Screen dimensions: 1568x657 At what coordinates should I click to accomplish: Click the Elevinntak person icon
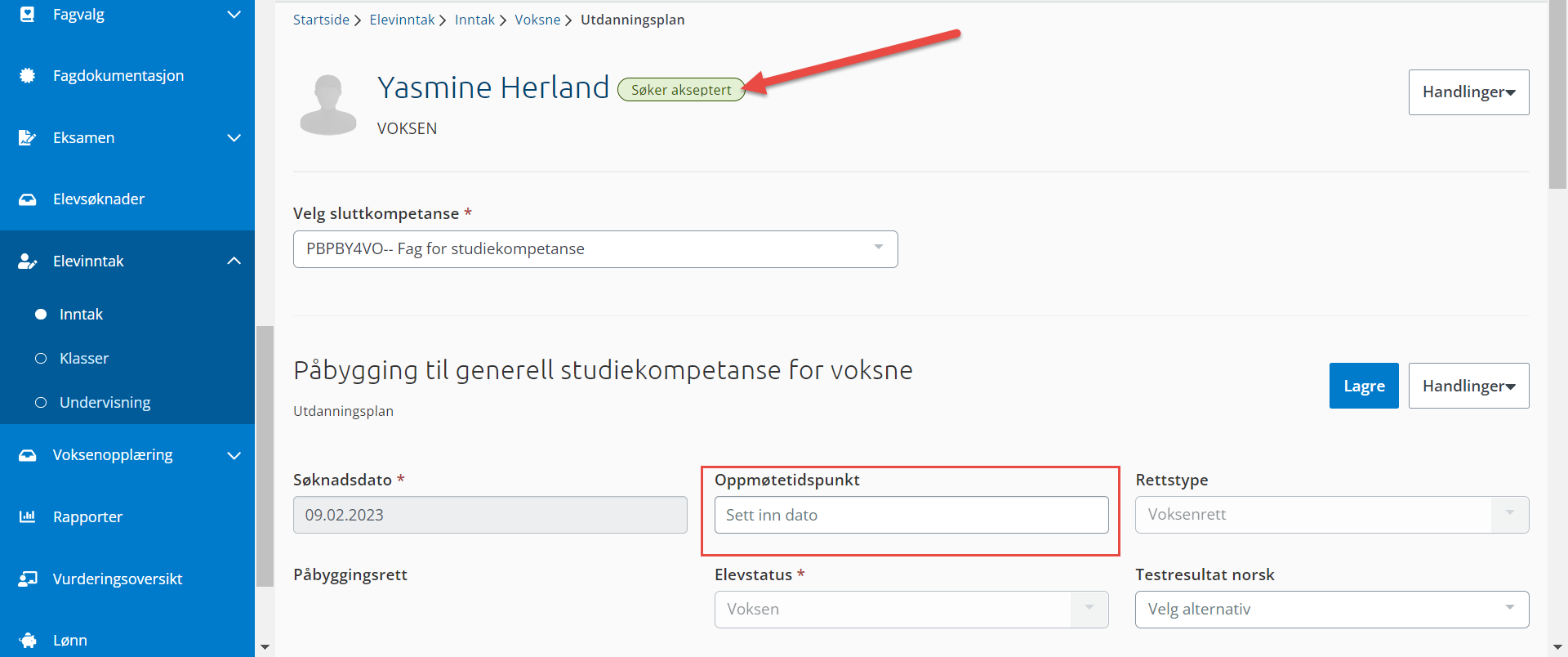pyautogui.click(x=27, y=261)
